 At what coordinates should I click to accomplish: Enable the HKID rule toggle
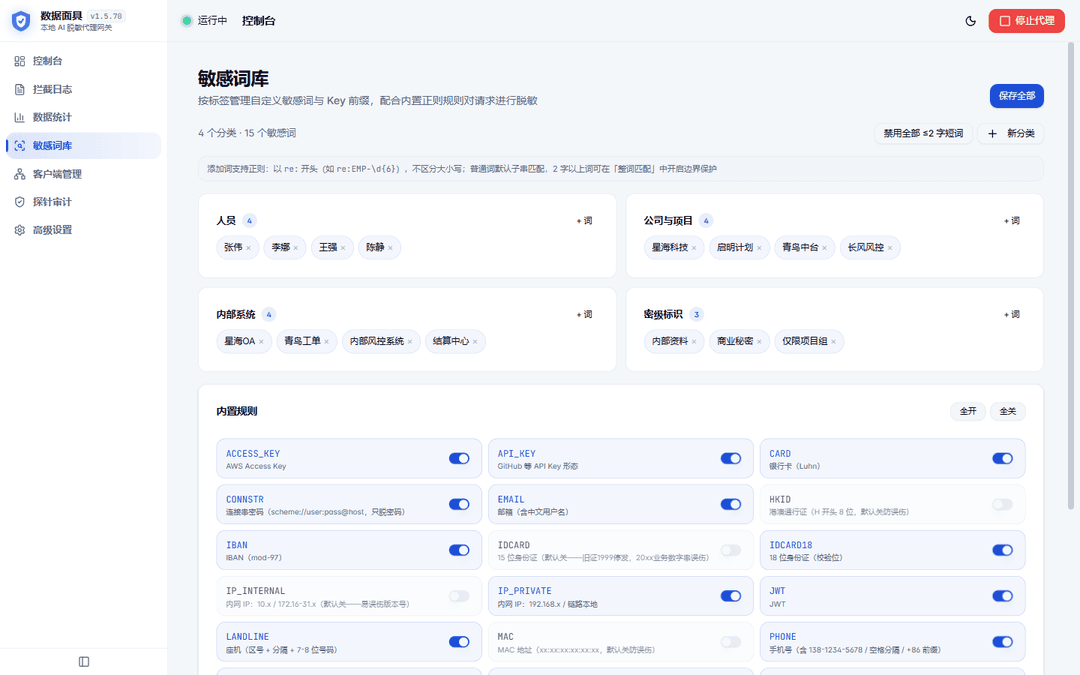(1003, 504)
